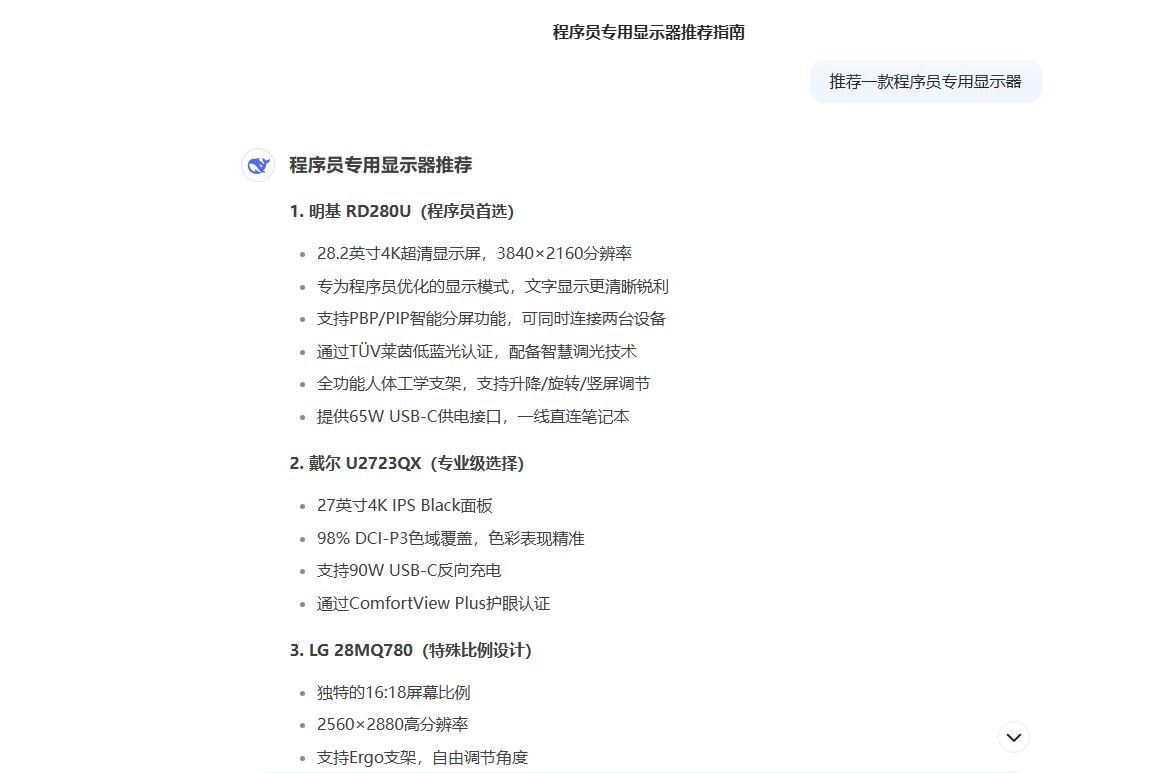Click the heading 程序员专用显示器推荐
The image size is (1175, 773).
381,165
